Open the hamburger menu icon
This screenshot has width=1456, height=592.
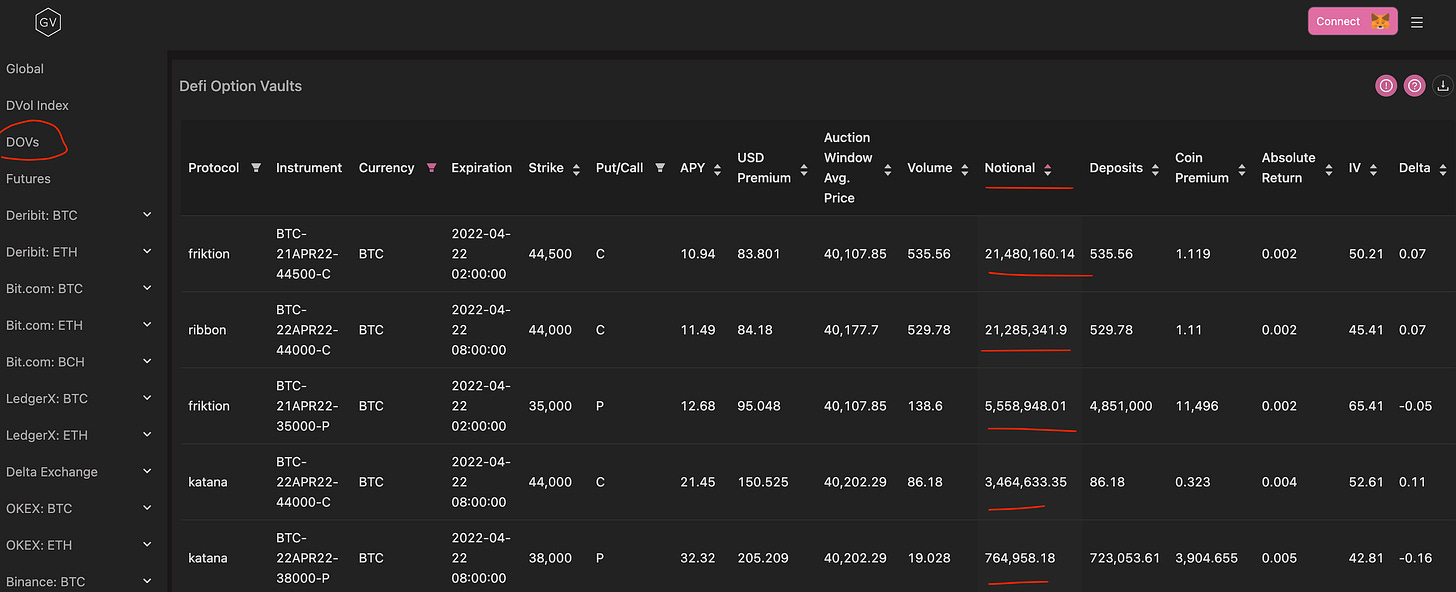point(1417,22)
